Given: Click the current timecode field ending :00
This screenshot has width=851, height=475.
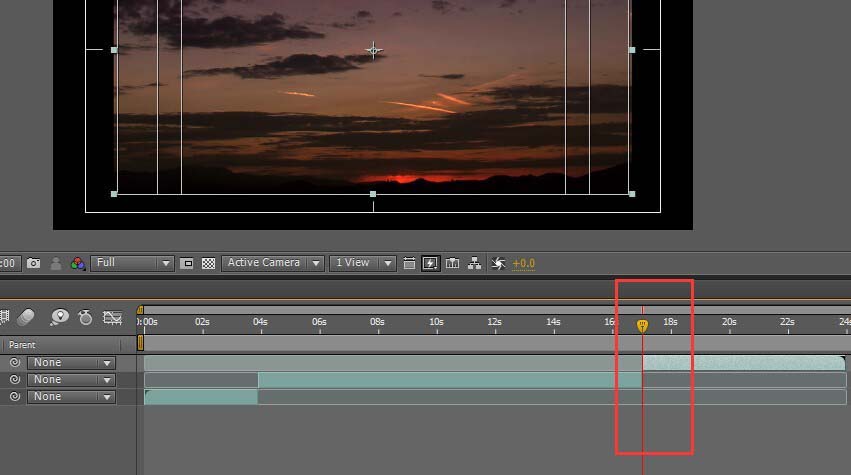Looking at the screenshot, I should [x=10, y=263].
